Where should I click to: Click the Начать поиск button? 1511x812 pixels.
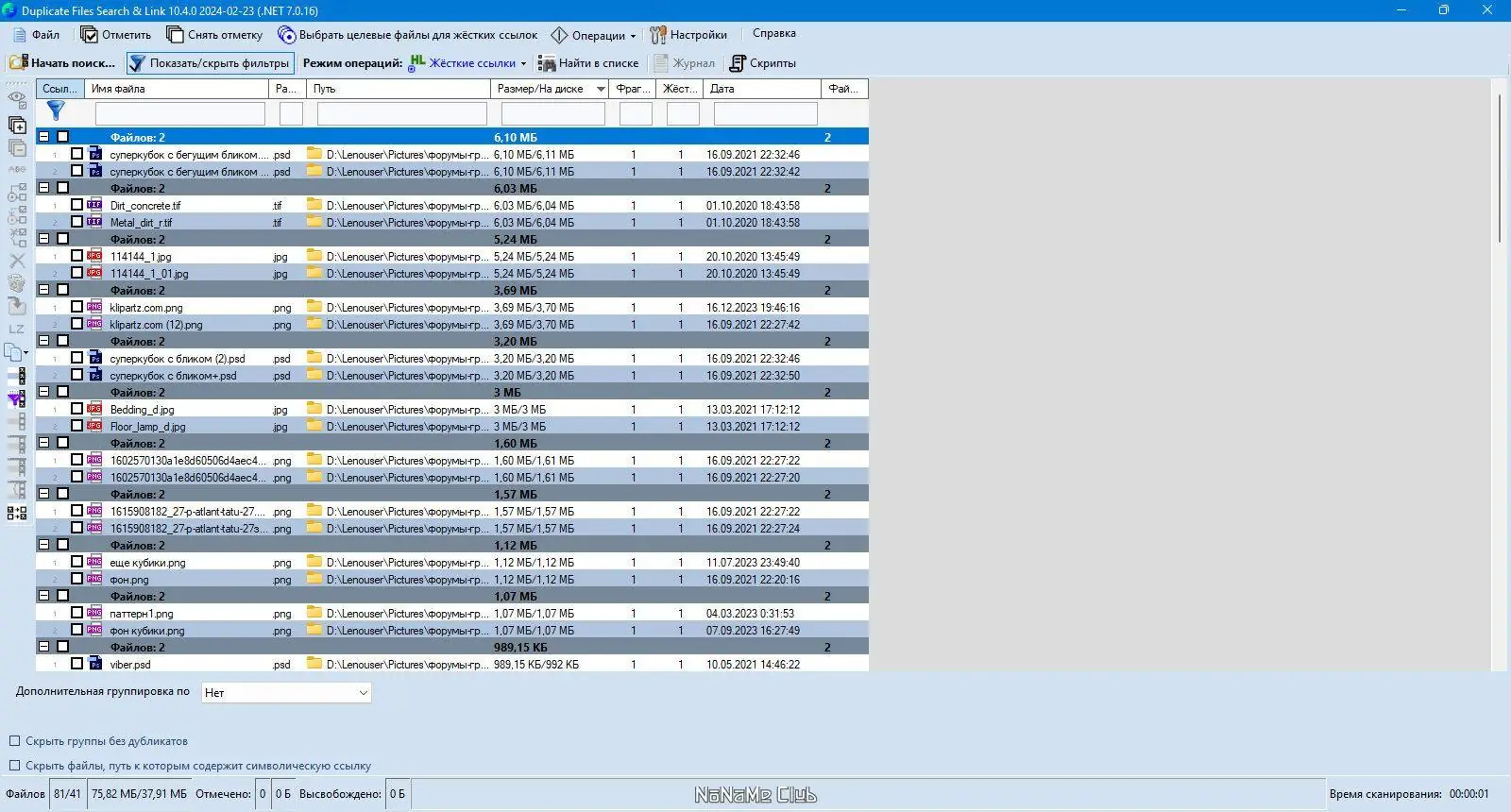[62, 63]
